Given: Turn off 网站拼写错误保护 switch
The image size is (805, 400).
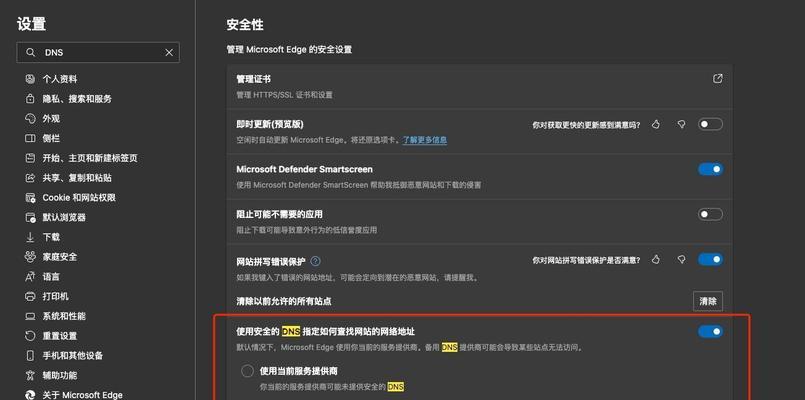Looking at the screenshot, I should (710, 259).
